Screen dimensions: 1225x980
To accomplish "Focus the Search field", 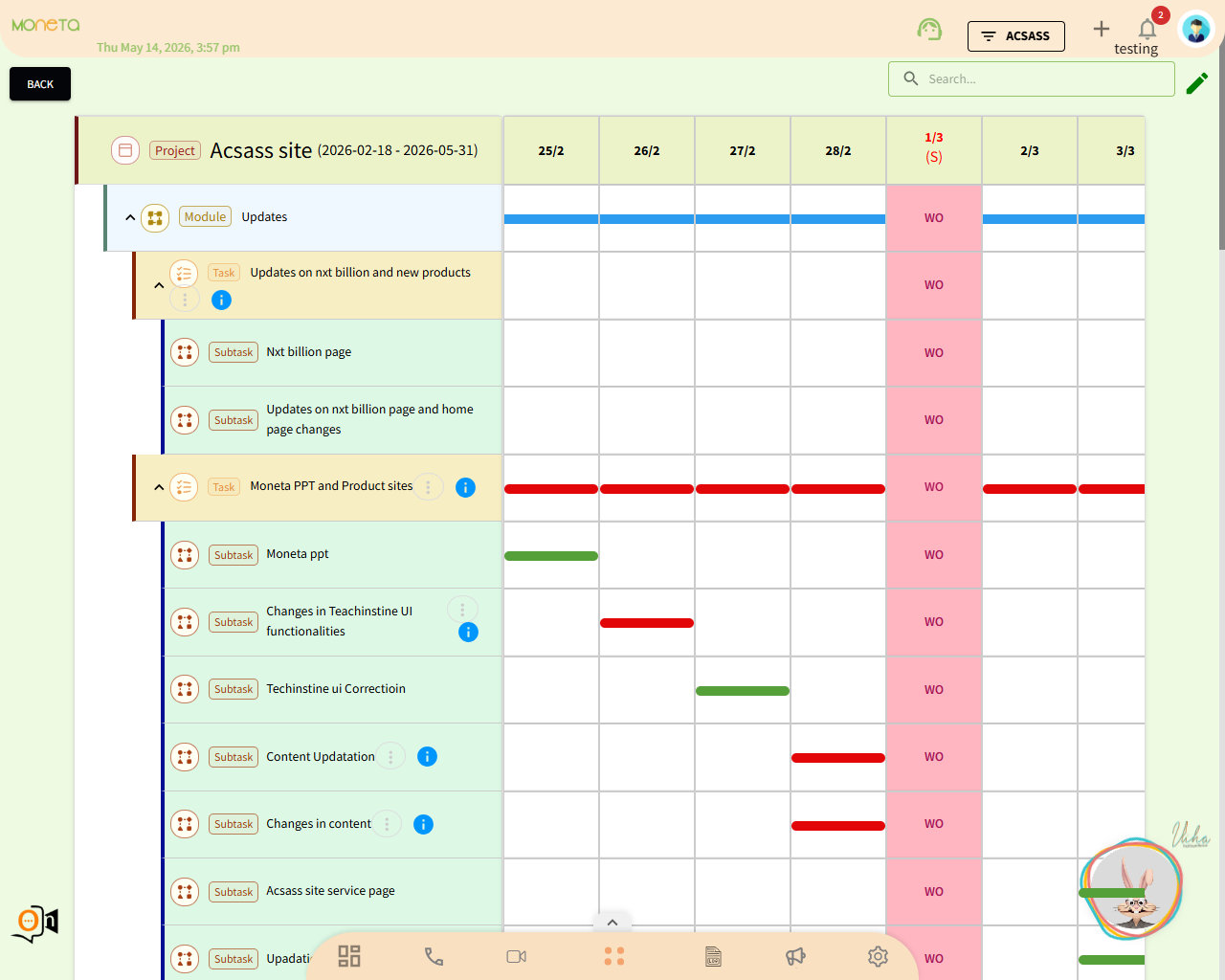I will (x=1032, y=78).
